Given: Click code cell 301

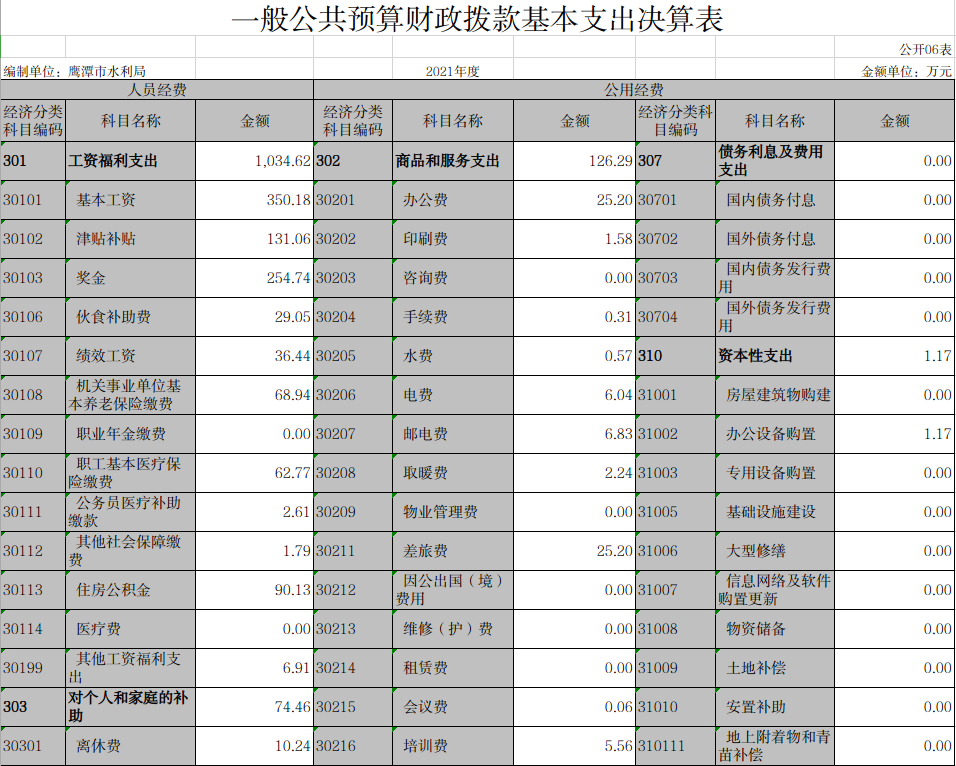Looking at the screenshot, I should (x=33, y=161).
